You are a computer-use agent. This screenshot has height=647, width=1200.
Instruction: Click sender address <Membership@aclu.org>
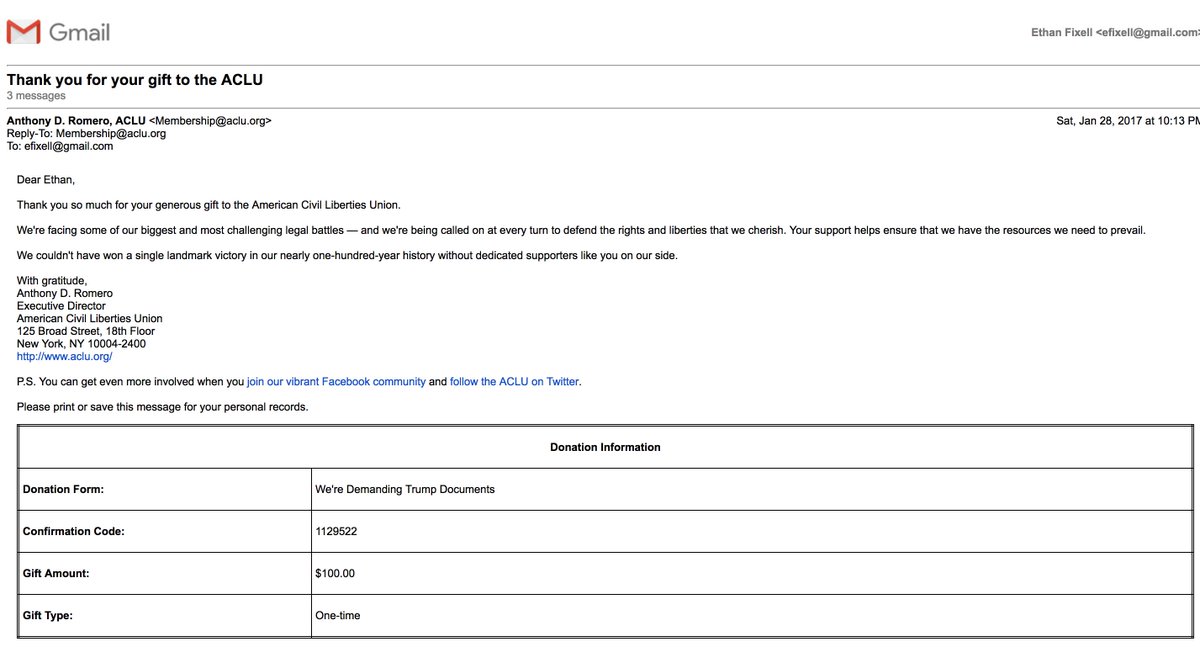coord(210,121)
